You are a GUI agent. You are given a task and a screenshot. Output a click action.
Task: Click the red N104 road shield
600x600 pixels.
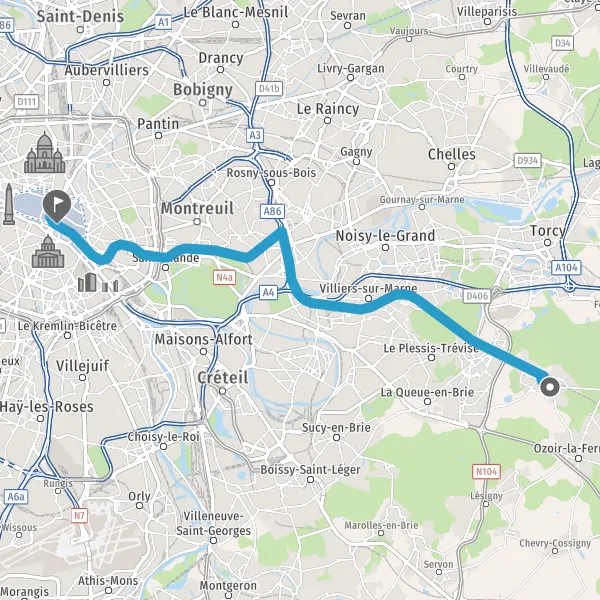(x=486, y=471)
